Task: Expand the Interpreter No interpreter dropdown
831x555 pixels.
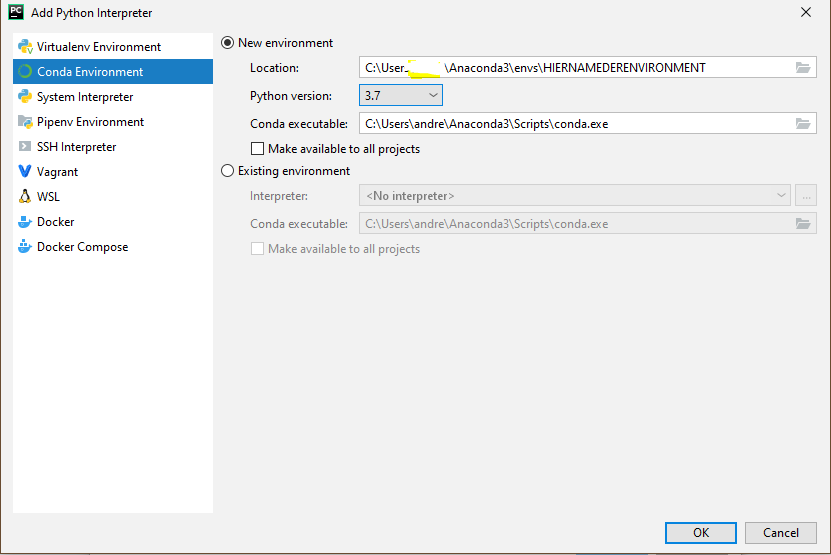Action: click(x=574, y=196)
